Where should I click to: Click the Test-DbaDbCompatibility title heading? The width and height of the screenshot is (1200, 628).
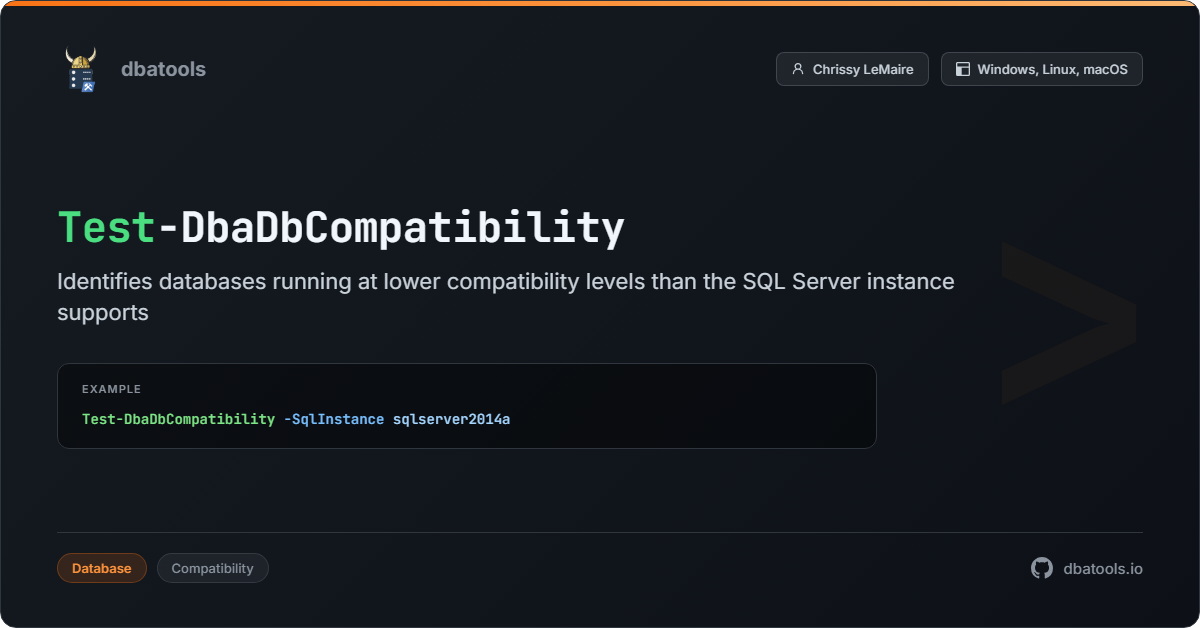point(341,227)
